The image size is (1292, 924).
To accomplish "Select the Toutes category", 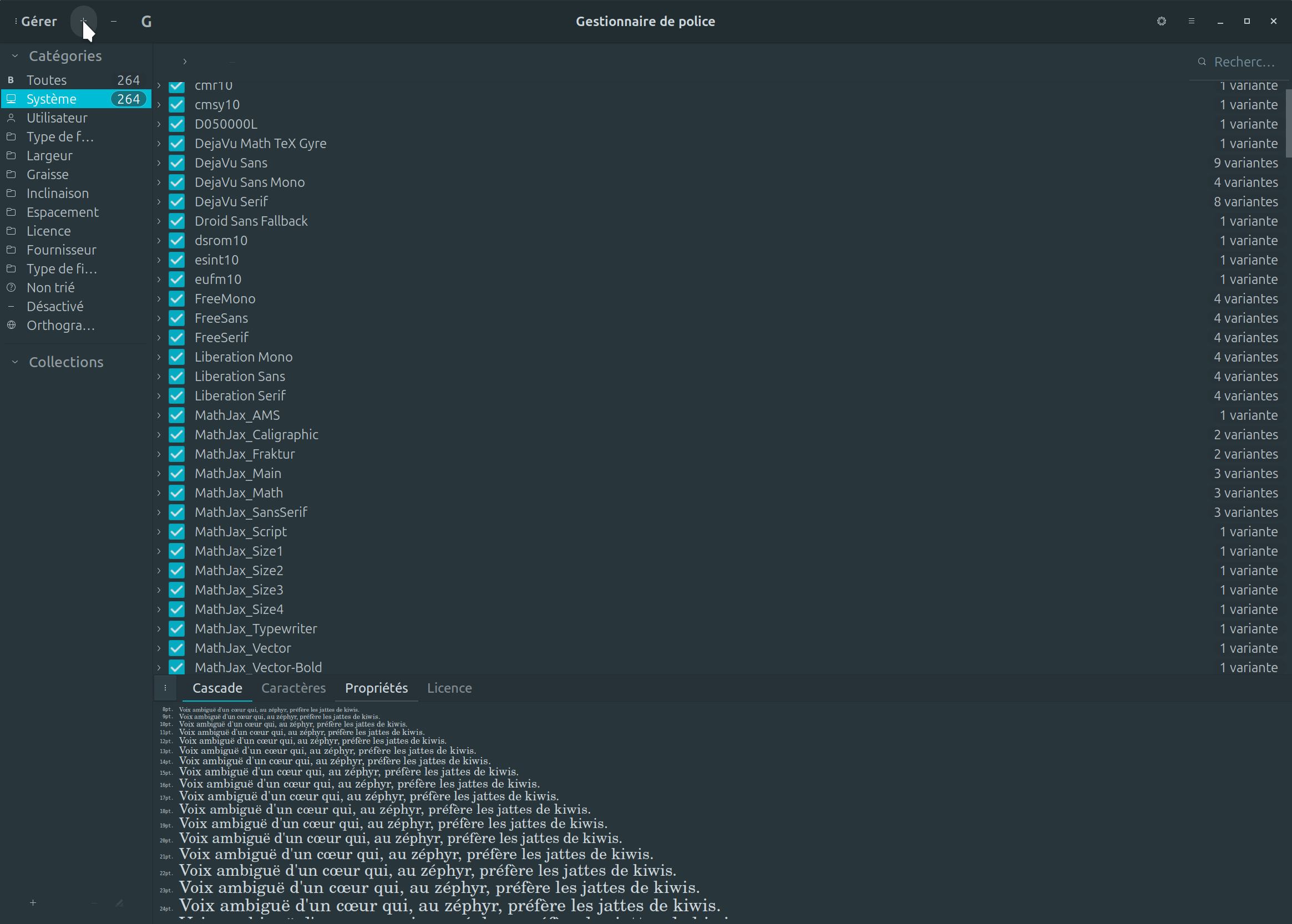I will point(47,80).
